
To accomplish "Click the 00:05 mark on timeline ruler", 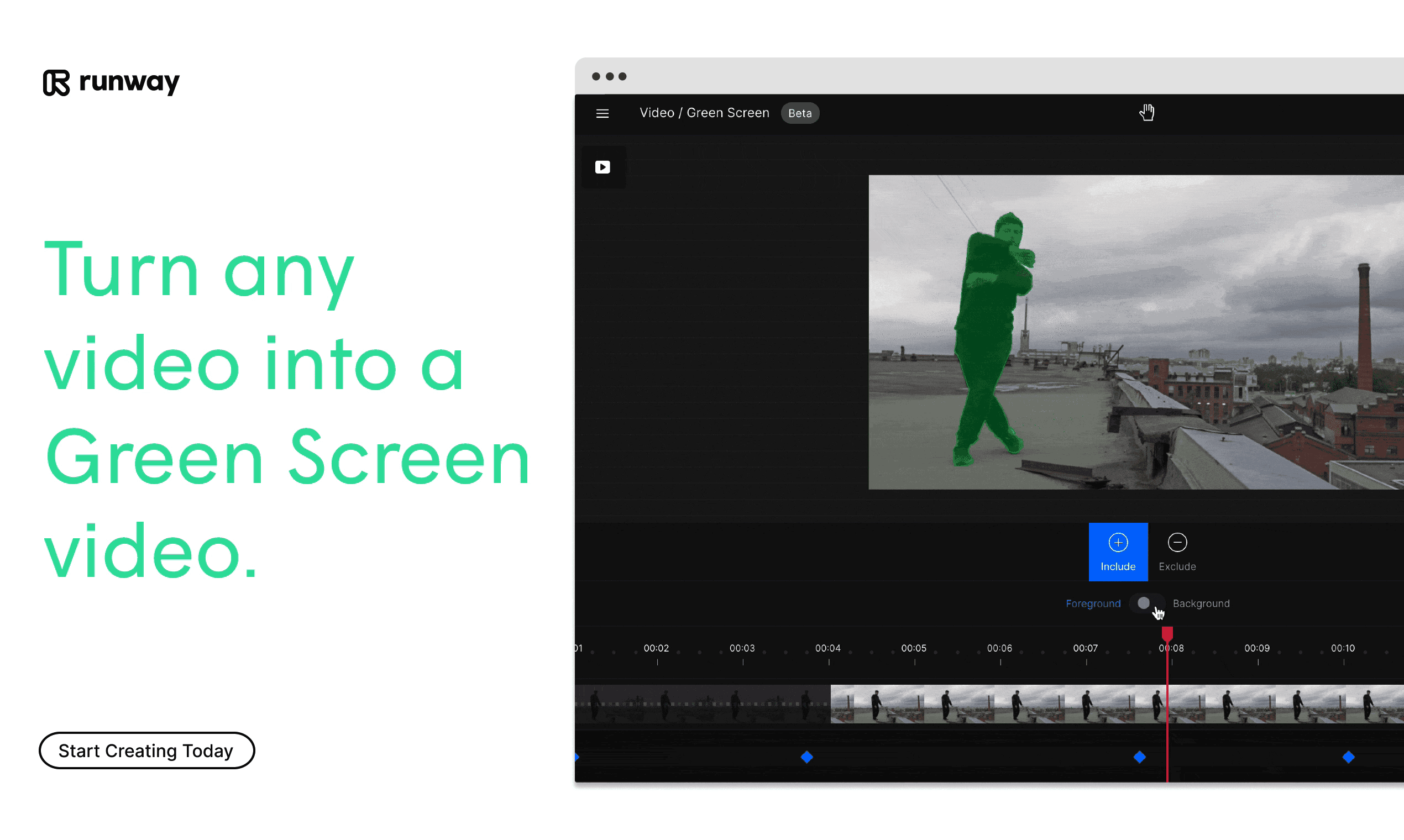I will click(x=914, y=649).
